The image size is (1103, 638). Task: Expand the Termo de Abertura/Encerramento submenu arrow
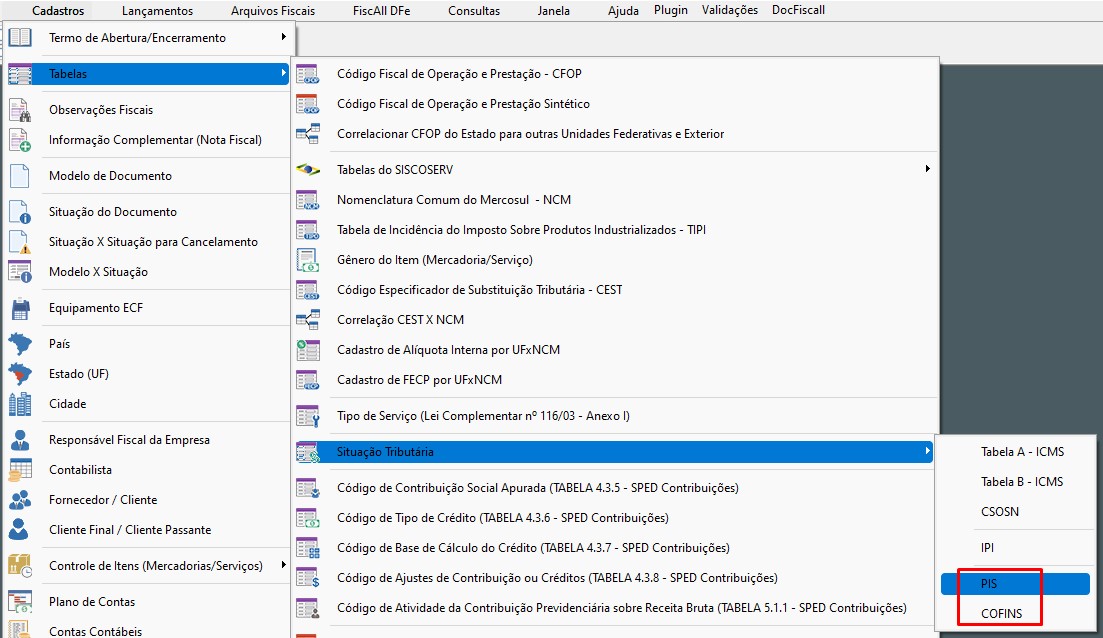[283, 37]
